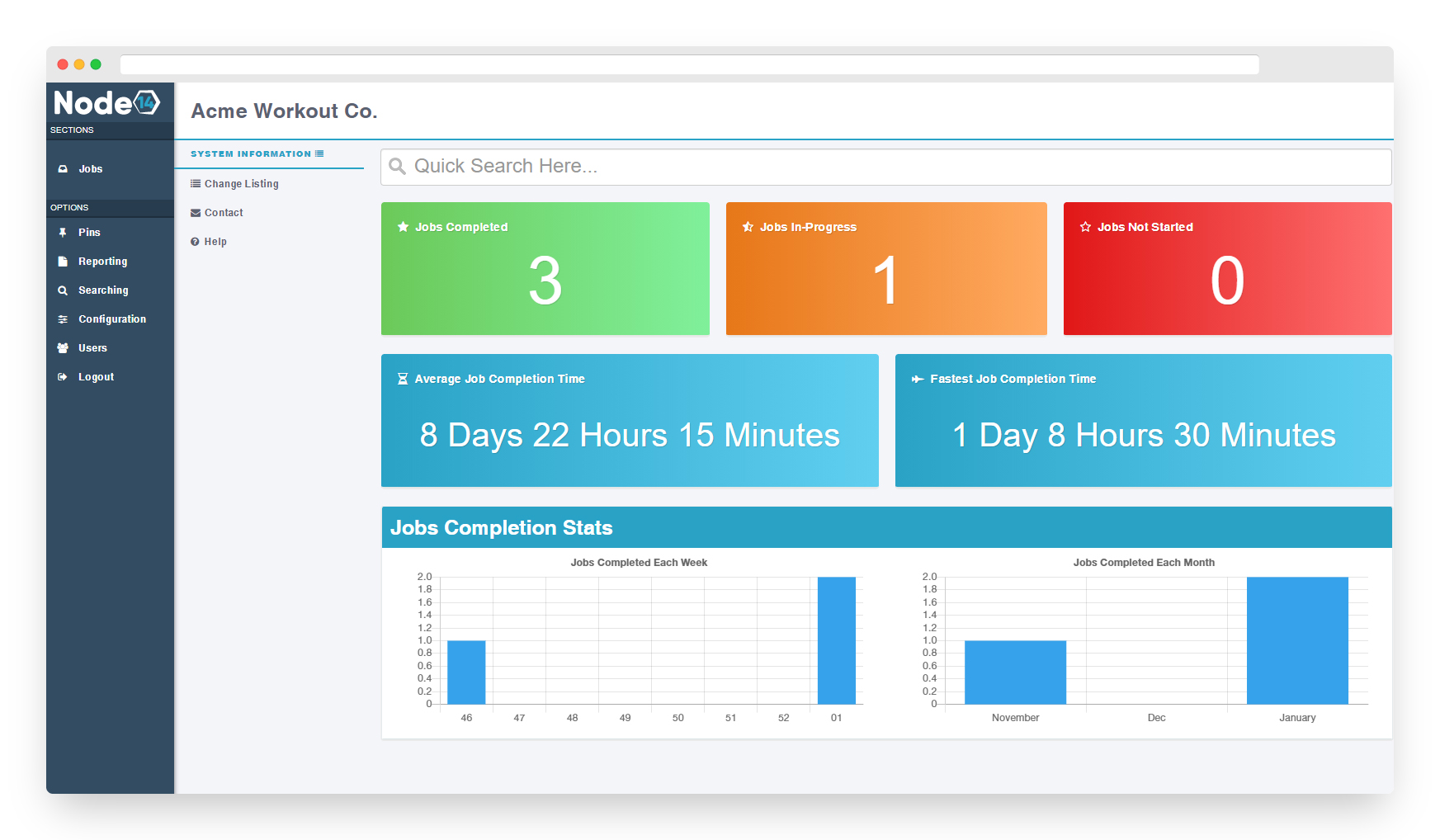Select the System Information tab header

click(x=251, y=153)
